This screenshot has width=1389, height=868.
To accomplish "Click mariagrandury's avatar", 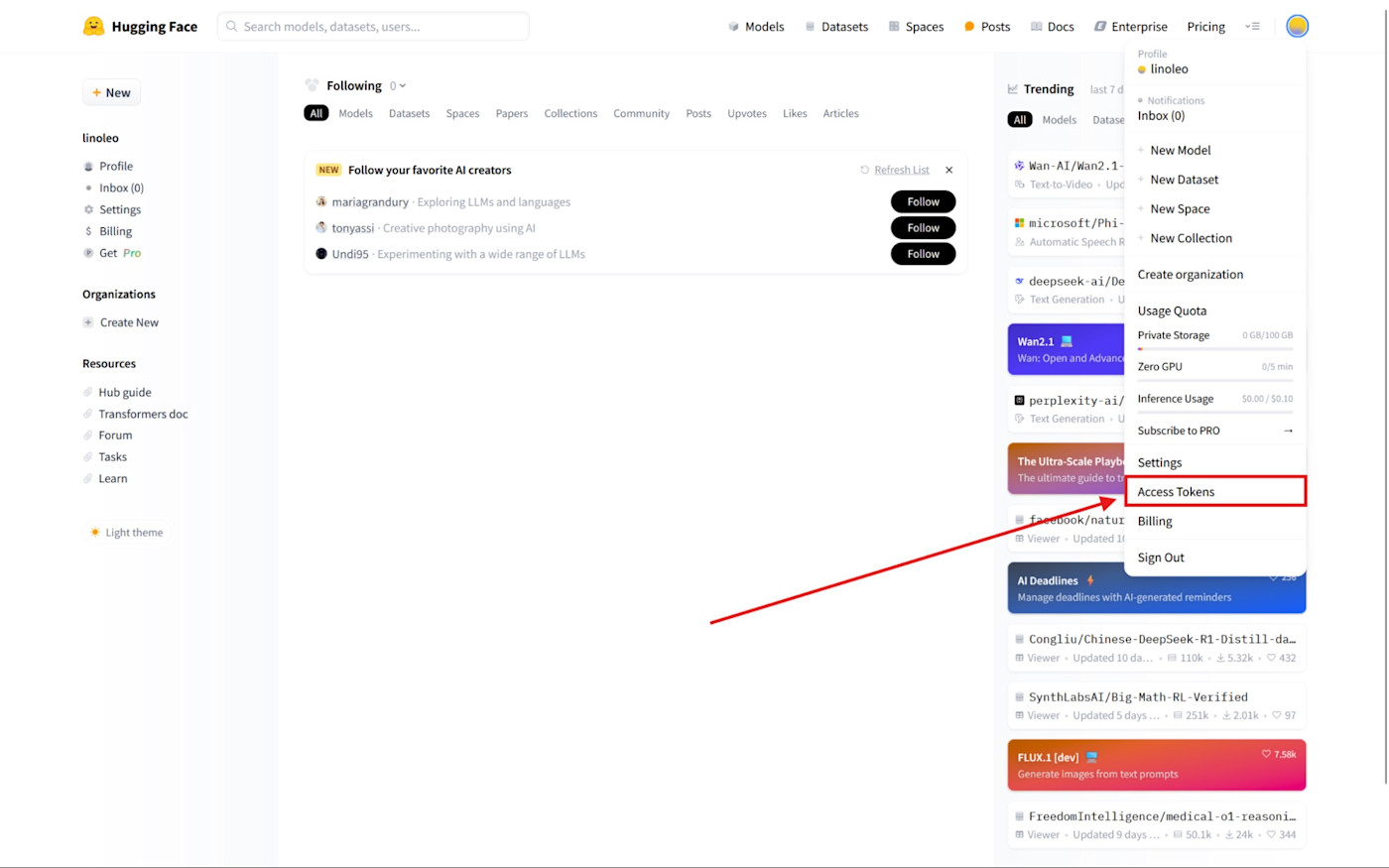I will click(x=321, y=201).
